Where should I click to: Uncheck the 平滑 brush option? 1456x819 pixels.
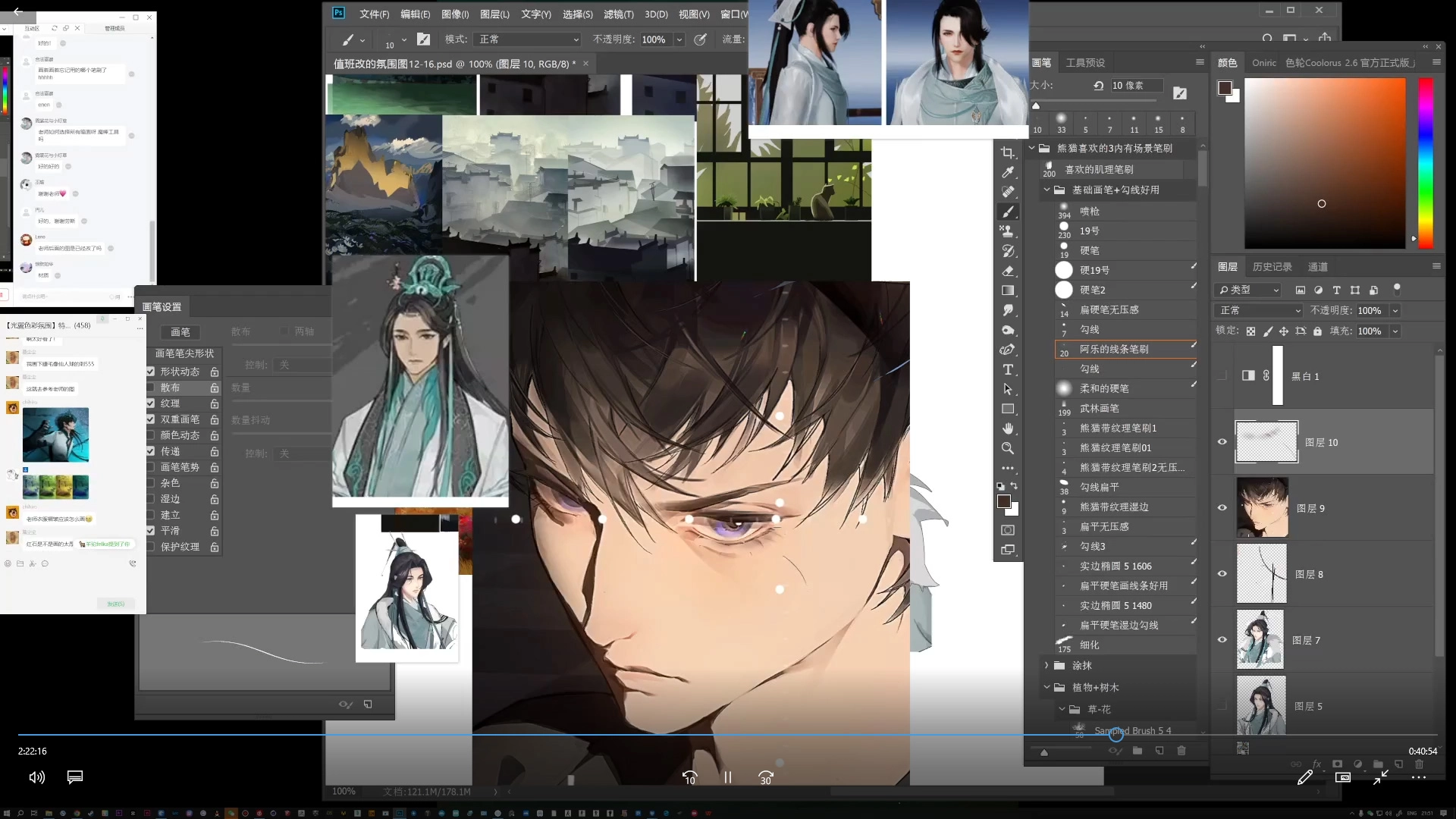(150, 531)
